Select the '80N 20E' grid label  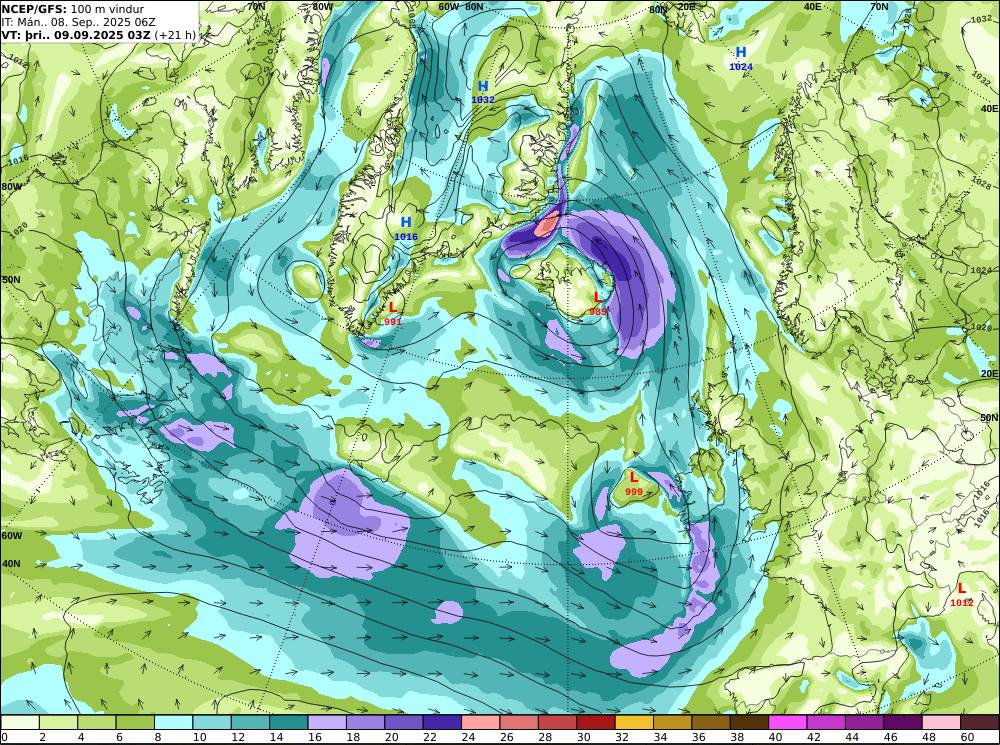672,8
